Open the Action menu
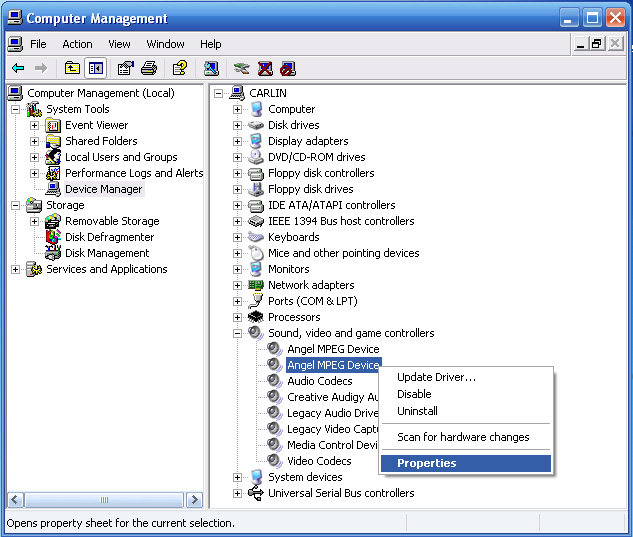633x537 pixels. point(77,44)
